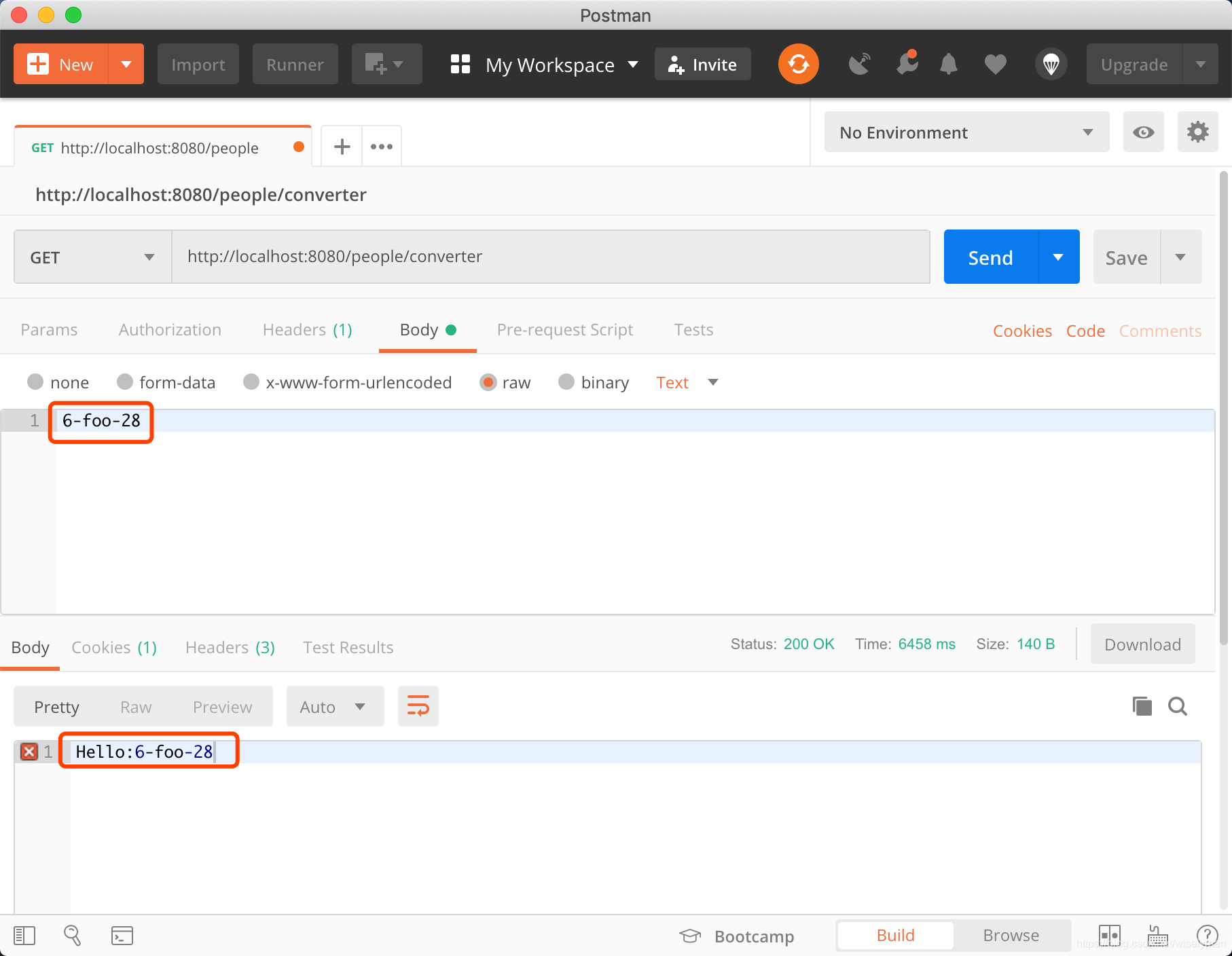
Task: Click the workspace grid icon
Action: (x=460, y=65)
